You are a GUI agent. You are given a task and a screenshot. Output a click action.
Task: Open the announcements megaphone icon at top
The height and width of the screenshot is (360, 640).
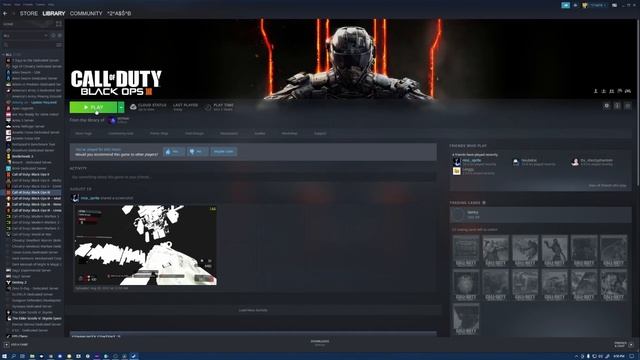click(565, 5)
